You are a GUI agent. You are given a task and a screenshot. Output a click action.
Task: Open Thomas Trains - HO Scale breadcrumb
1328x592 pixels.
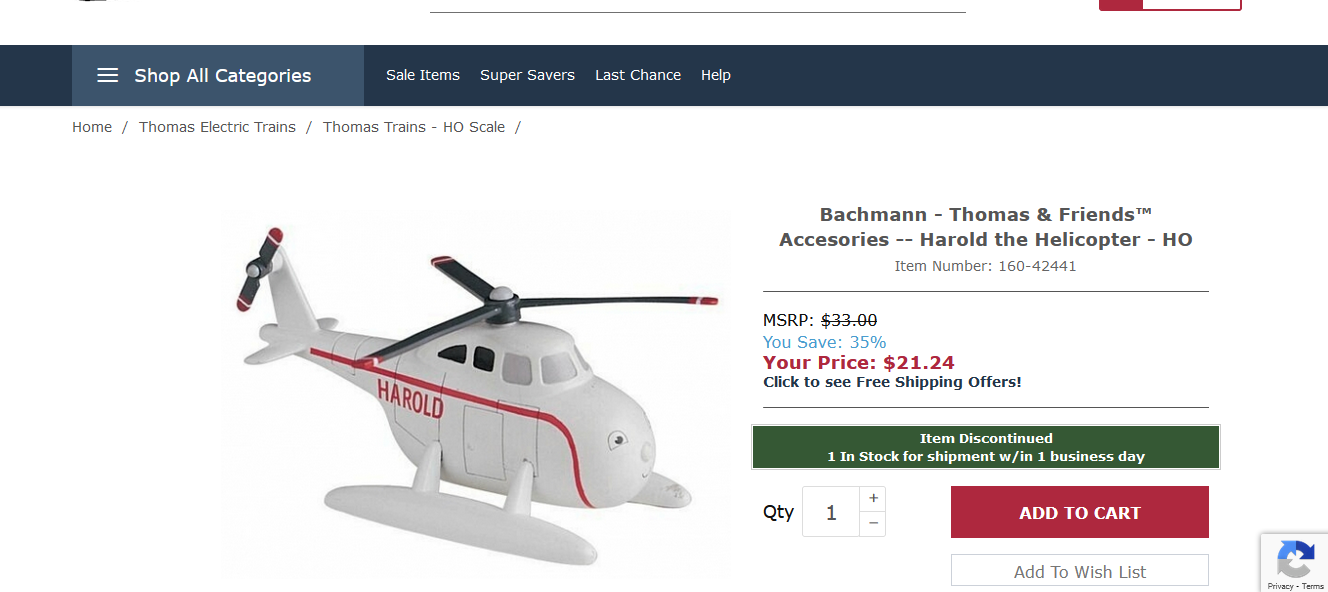pyautogui.click(x=414, y=127)
